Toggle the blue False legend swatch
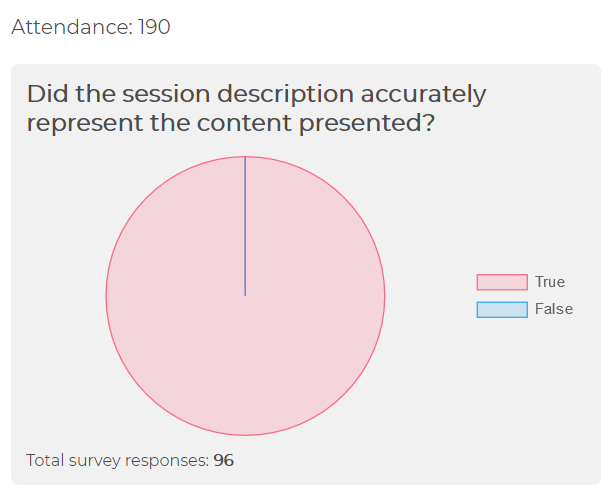Screen dimensions: 613x496 point(502,310)
